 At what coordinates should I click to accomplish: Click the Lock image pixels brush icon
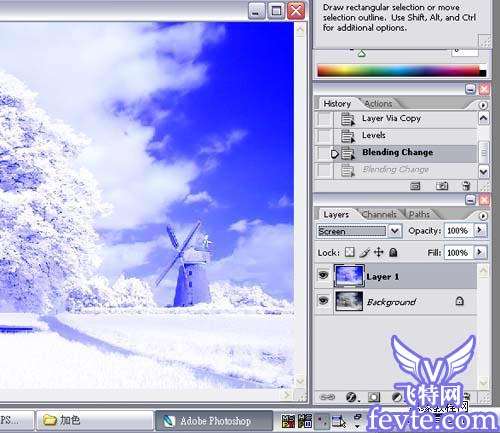click(x=364, y=253)
